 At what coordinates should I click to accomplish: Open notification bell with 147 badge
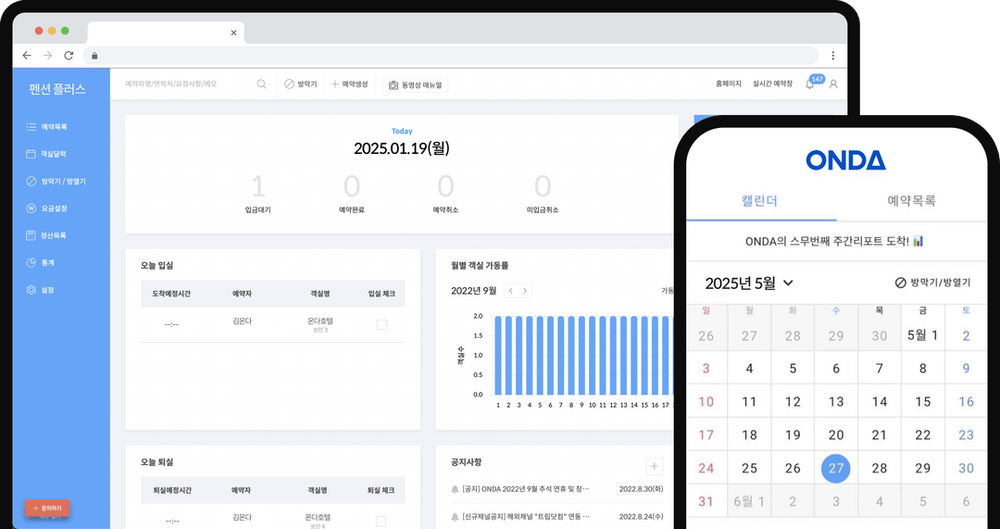(810, 84)
